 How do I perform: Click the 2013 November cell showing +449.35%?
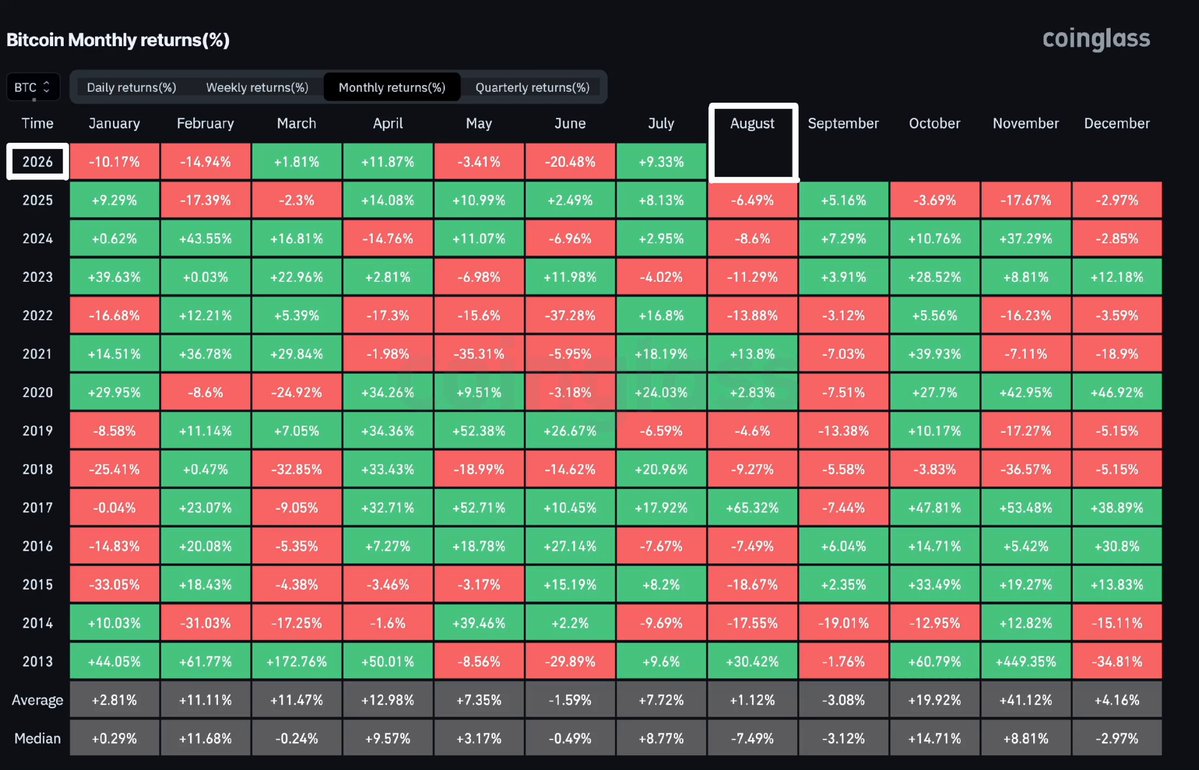pos(1025,661)
